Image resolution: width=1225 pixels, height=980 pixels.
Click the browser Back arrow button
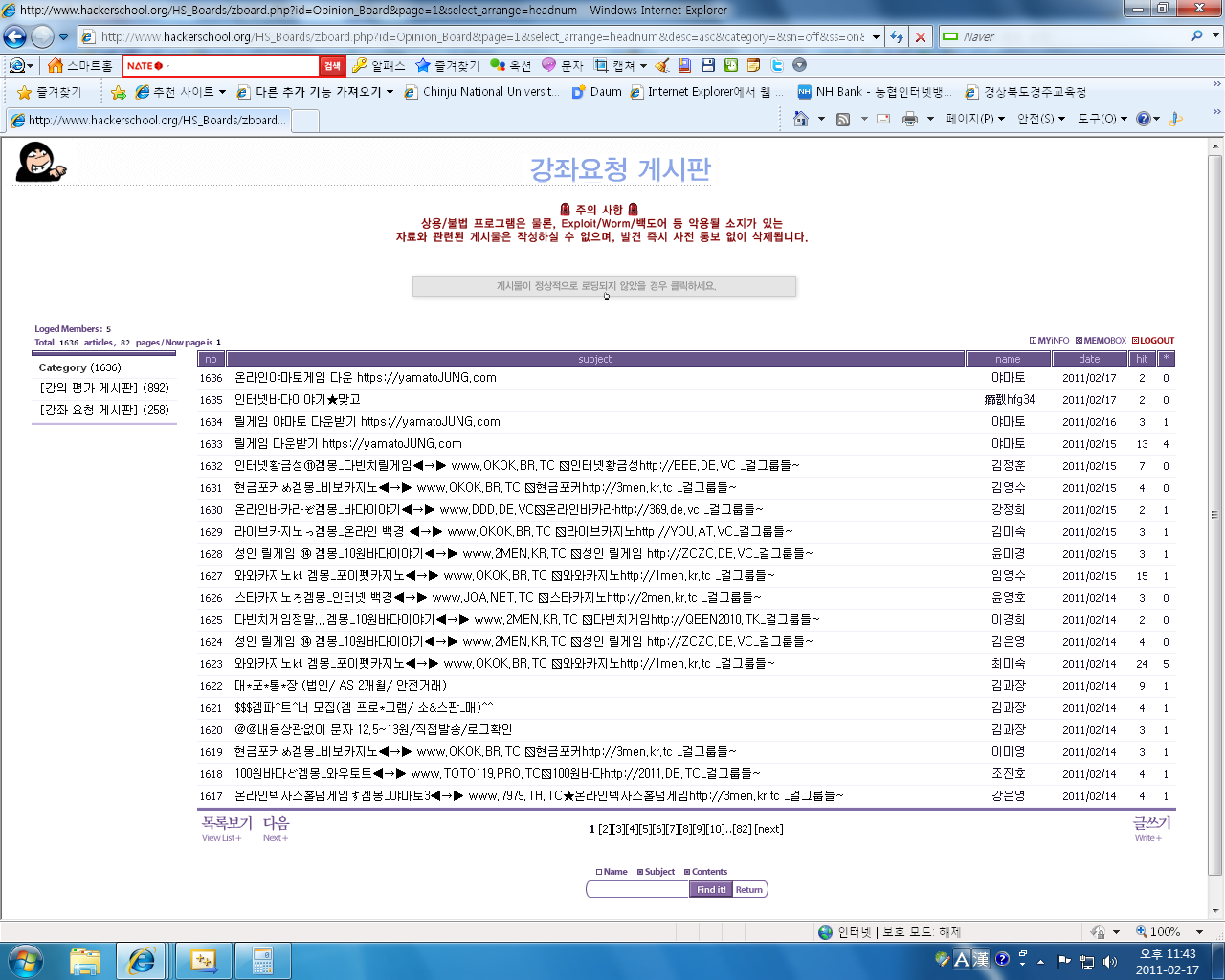coord(15,37)
